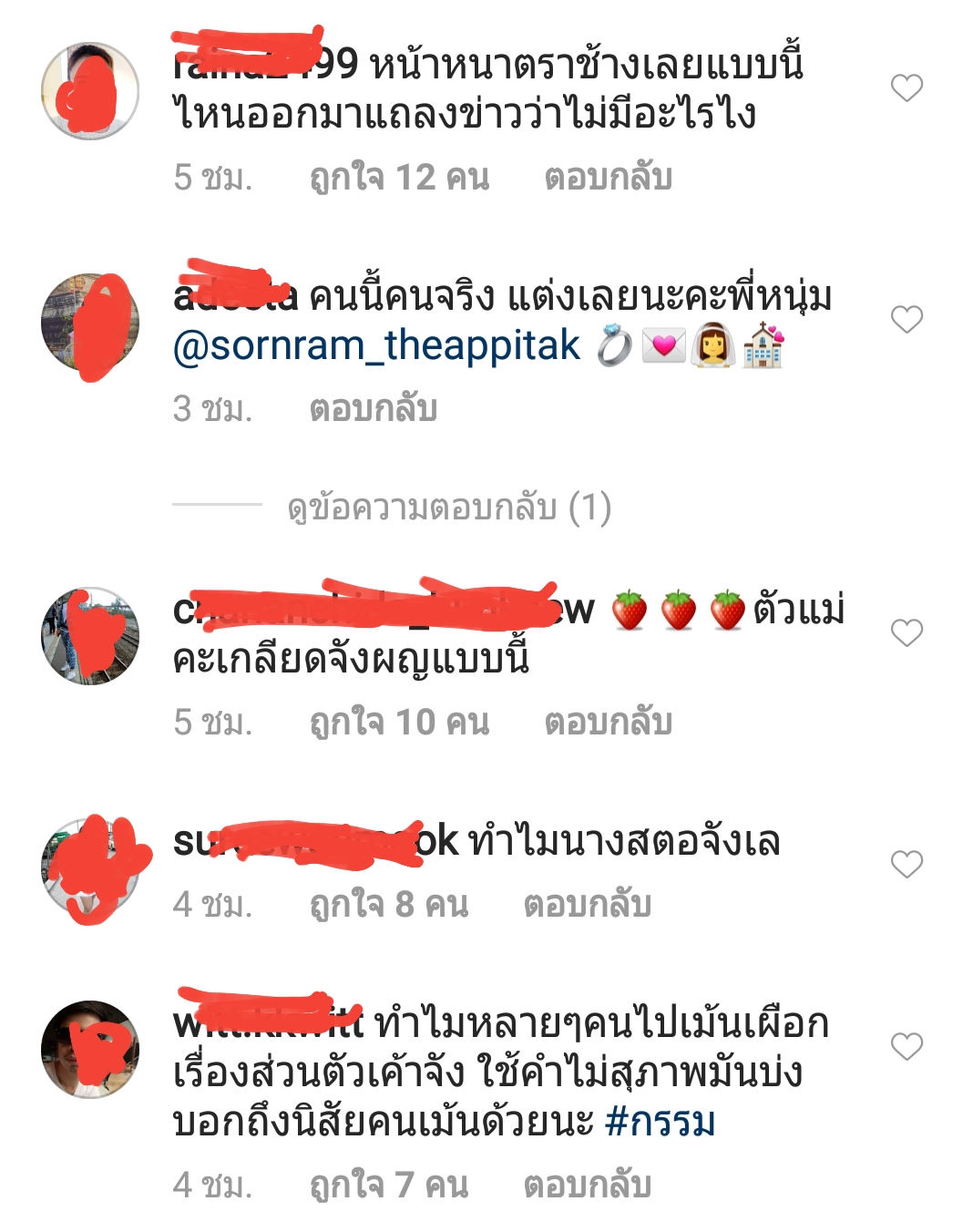
Task: View ถูกใจ 8 คน likes list
Action: coord(389,904)
